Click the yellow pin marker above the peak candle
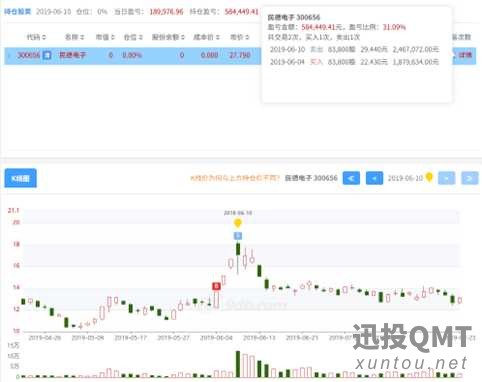The width and height of the screenshot is (482, 382). pos(238,223)
